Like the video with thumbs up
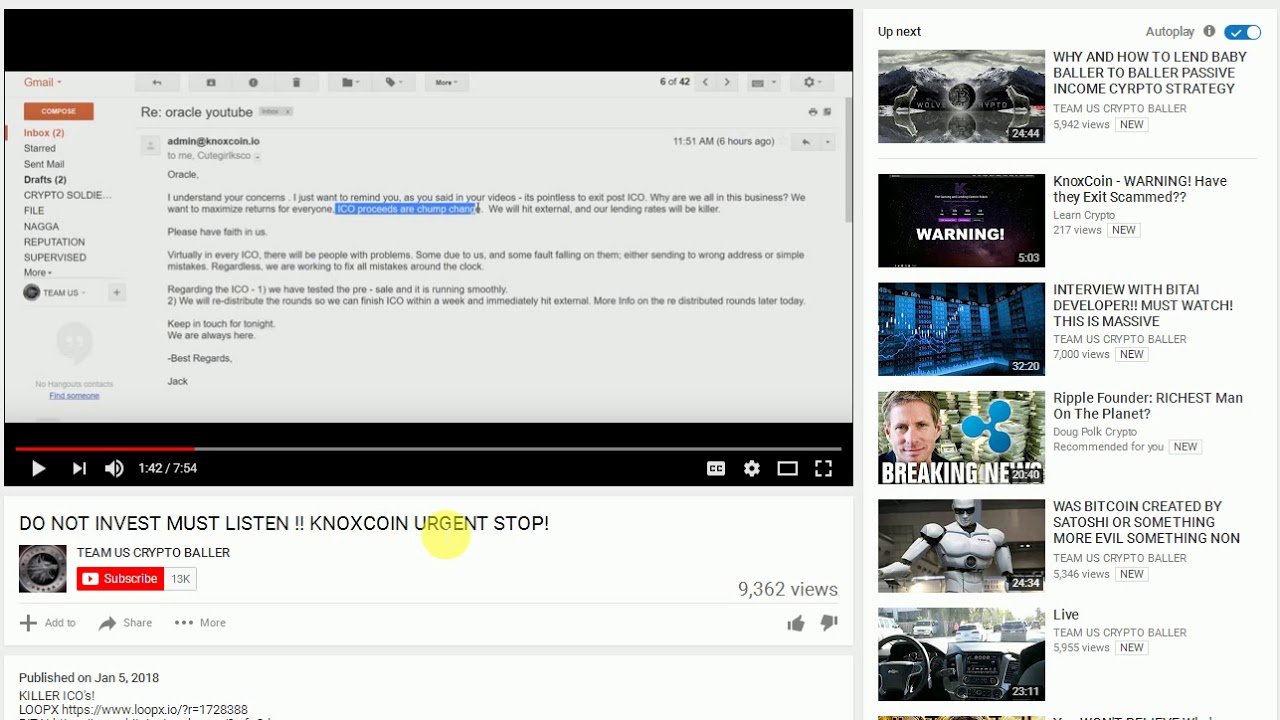1280x720 pixels. coord(796,623)
